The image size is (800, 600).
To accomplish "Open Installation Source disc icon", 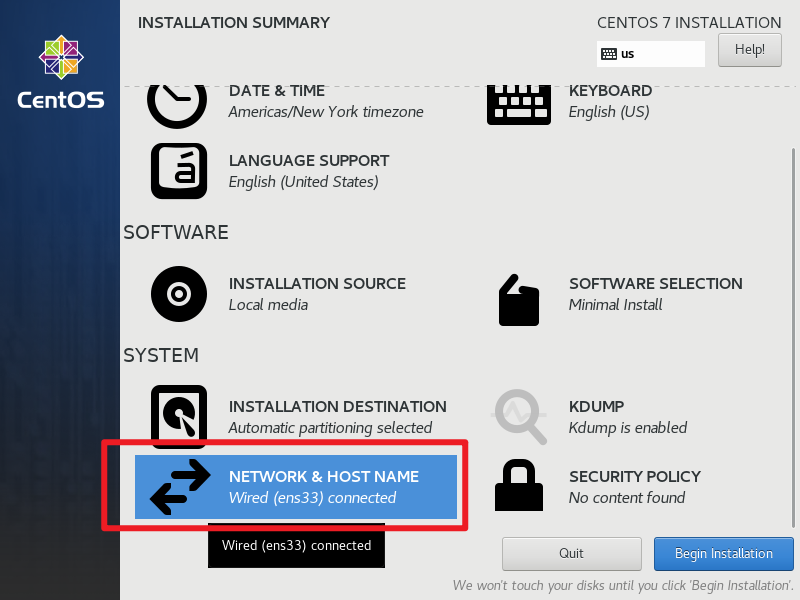I will point(178,294).
